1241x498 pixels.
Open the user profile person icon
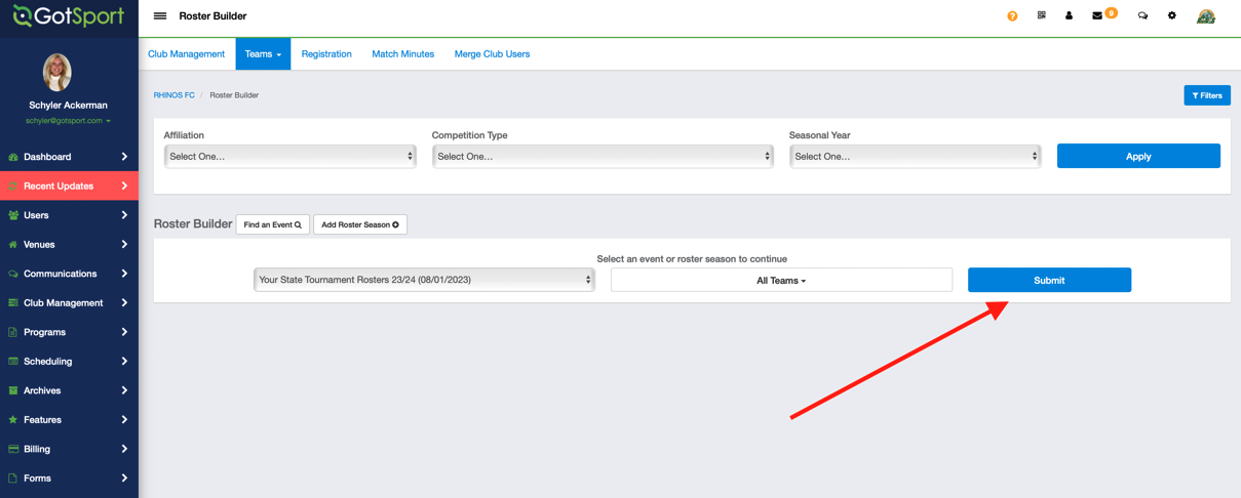click(x=1069, y=16)
